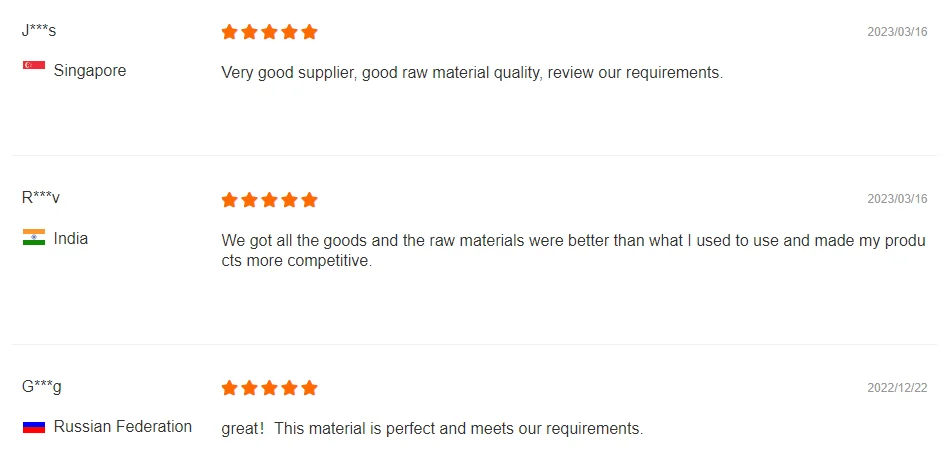Click reviewer name G***g

coord(42,386)
